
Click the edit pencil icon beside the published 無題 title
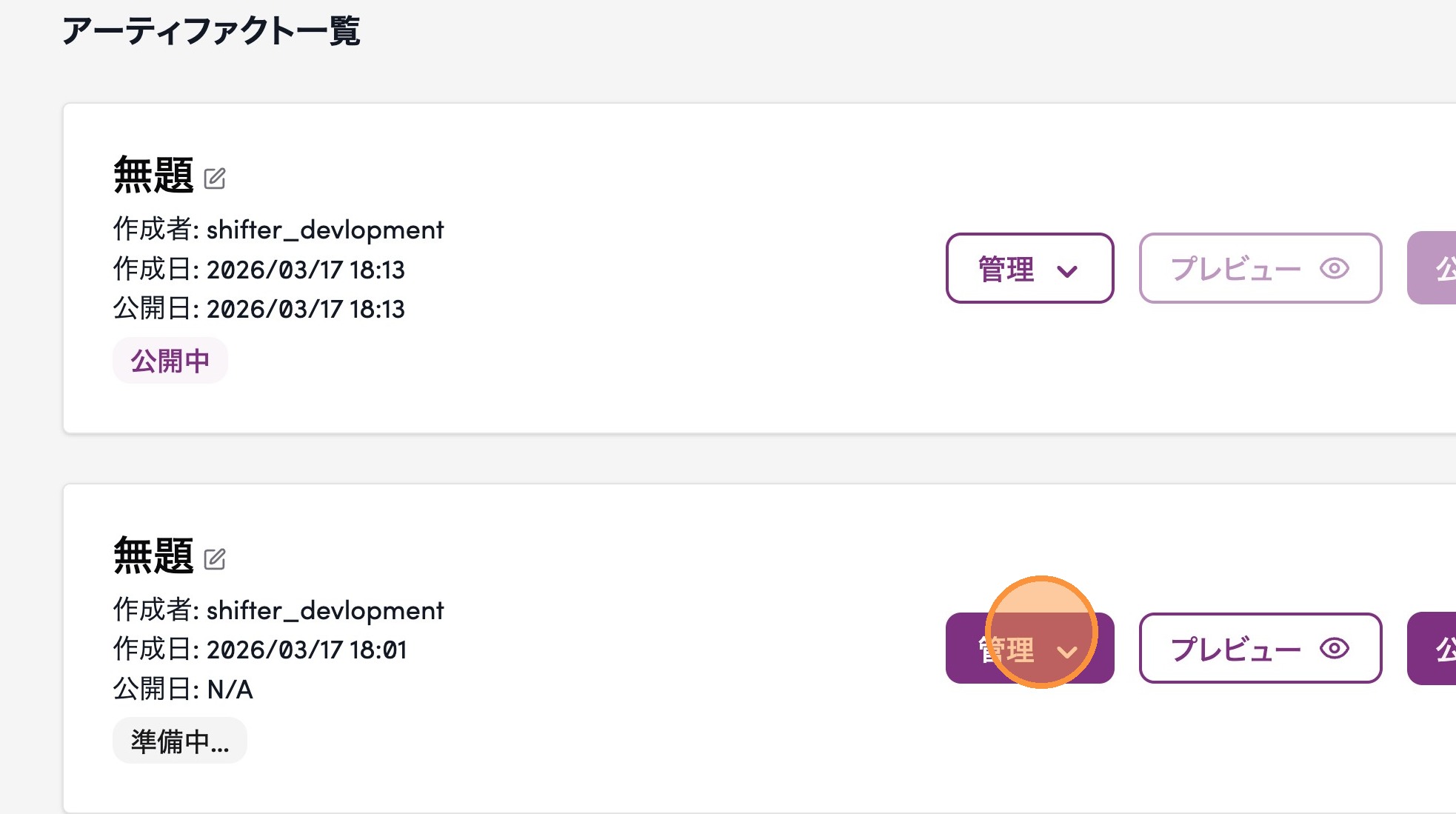pyautogui.click(x=215, y=179)
